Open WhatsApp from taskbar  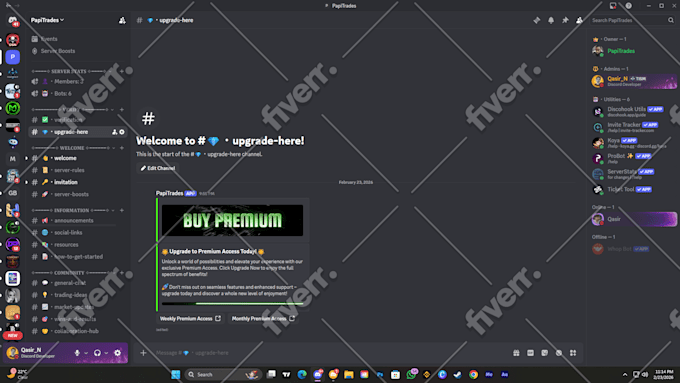[x=411, y=374]
